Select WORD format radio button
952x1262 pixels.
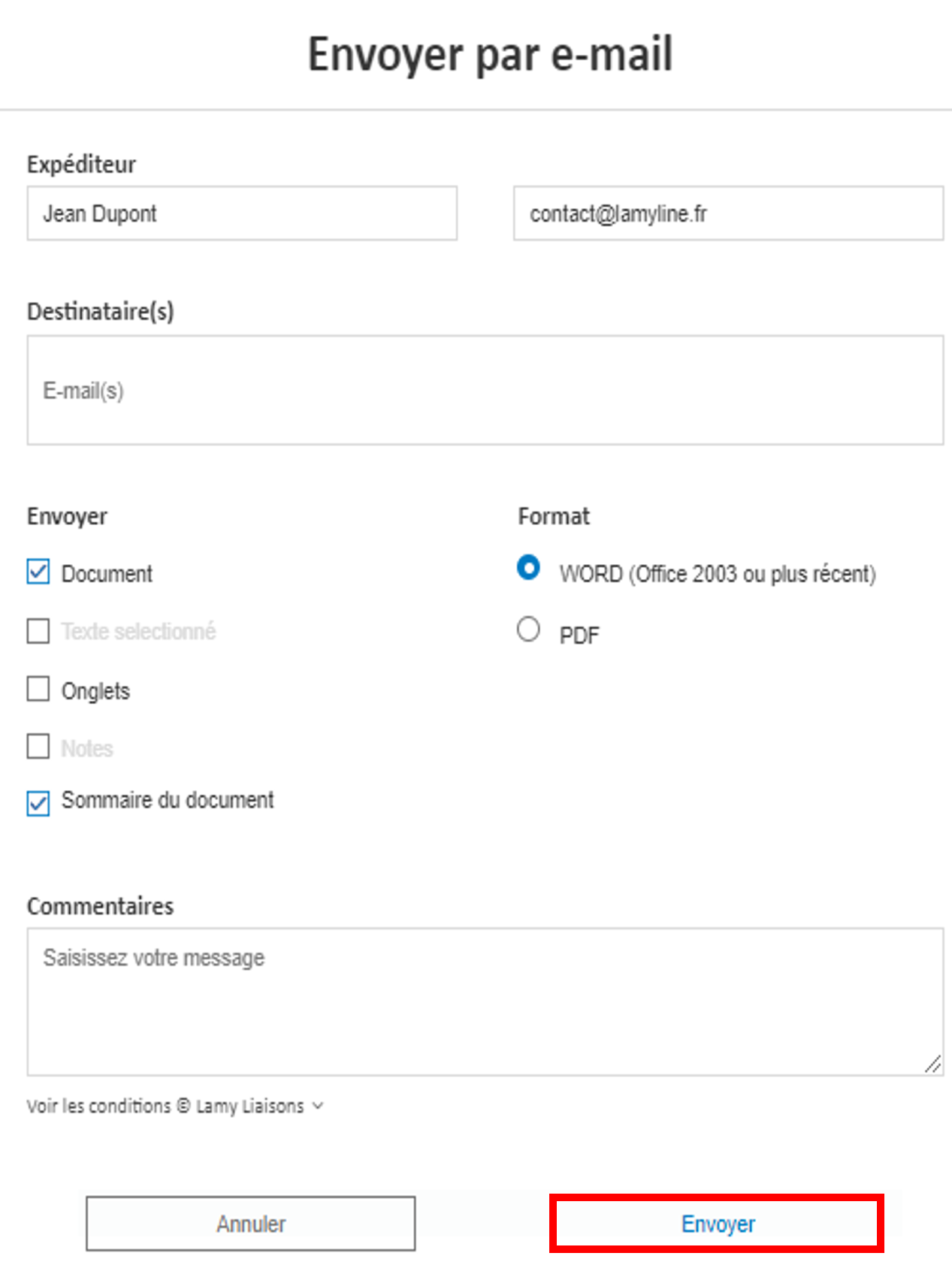[x=528, y=568]
